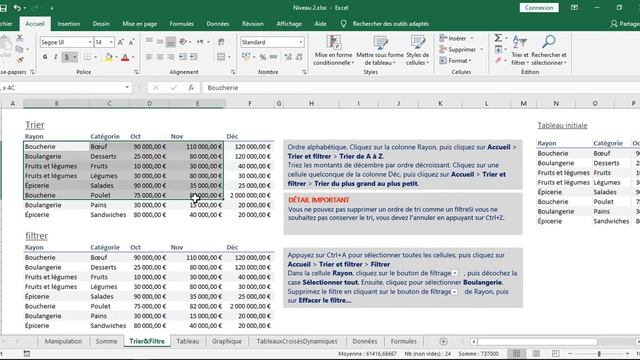Image resolution: width=640 pixels, height=360 pixels.
Task: Open the Formules ribbon tab
Action: 182,24
